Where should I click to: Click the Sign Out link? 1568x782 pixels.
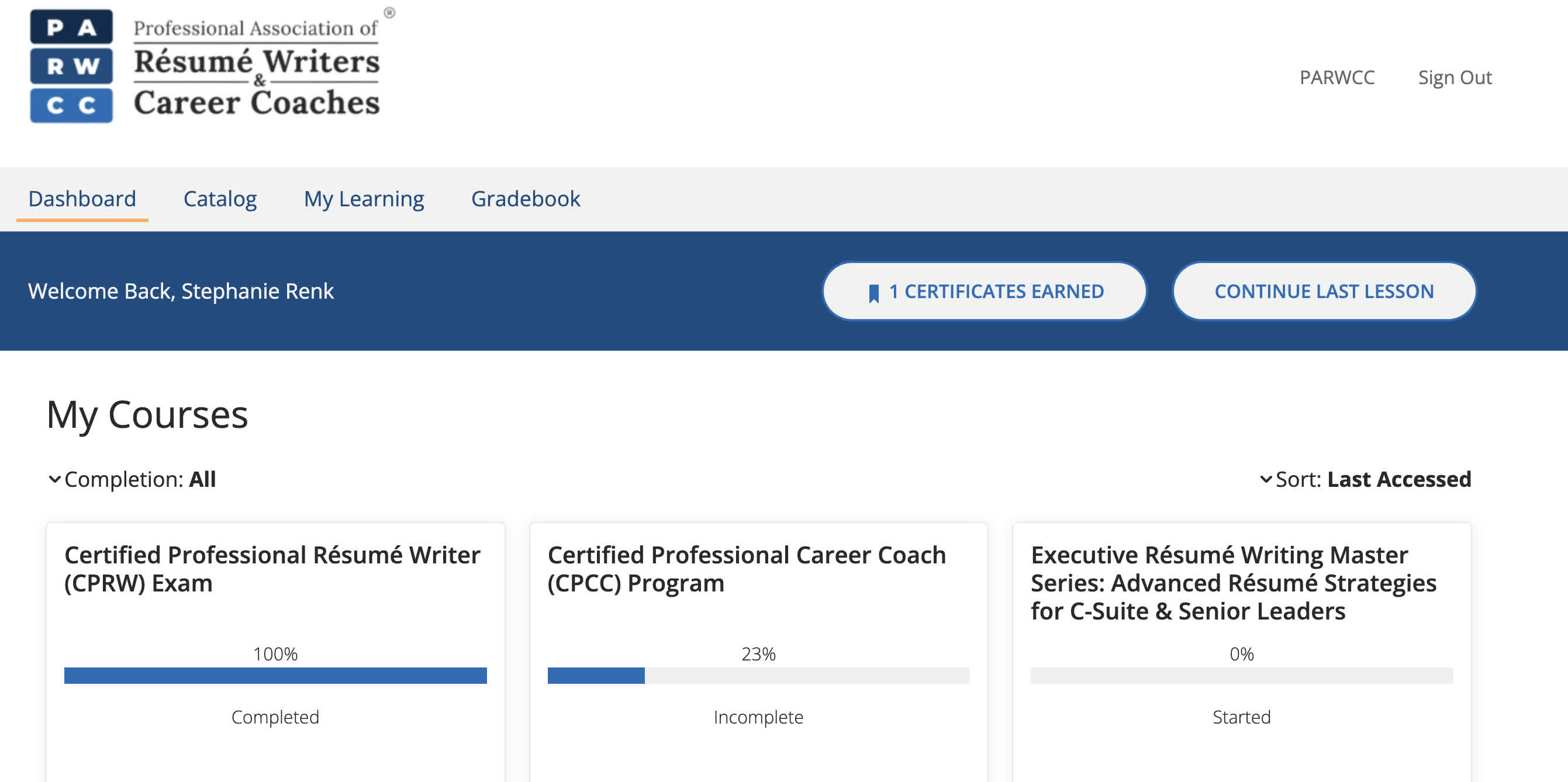1455,77
